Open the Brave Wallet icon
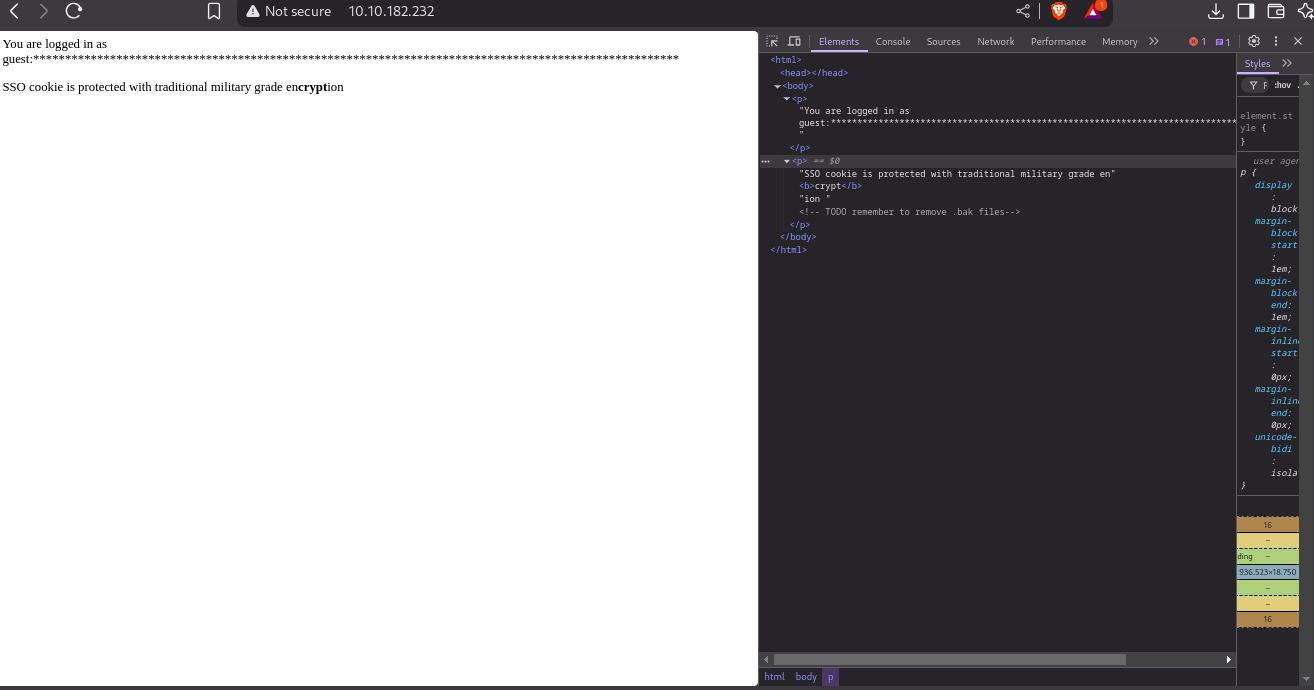The image size is (1314, 690). pos(1276,11)
